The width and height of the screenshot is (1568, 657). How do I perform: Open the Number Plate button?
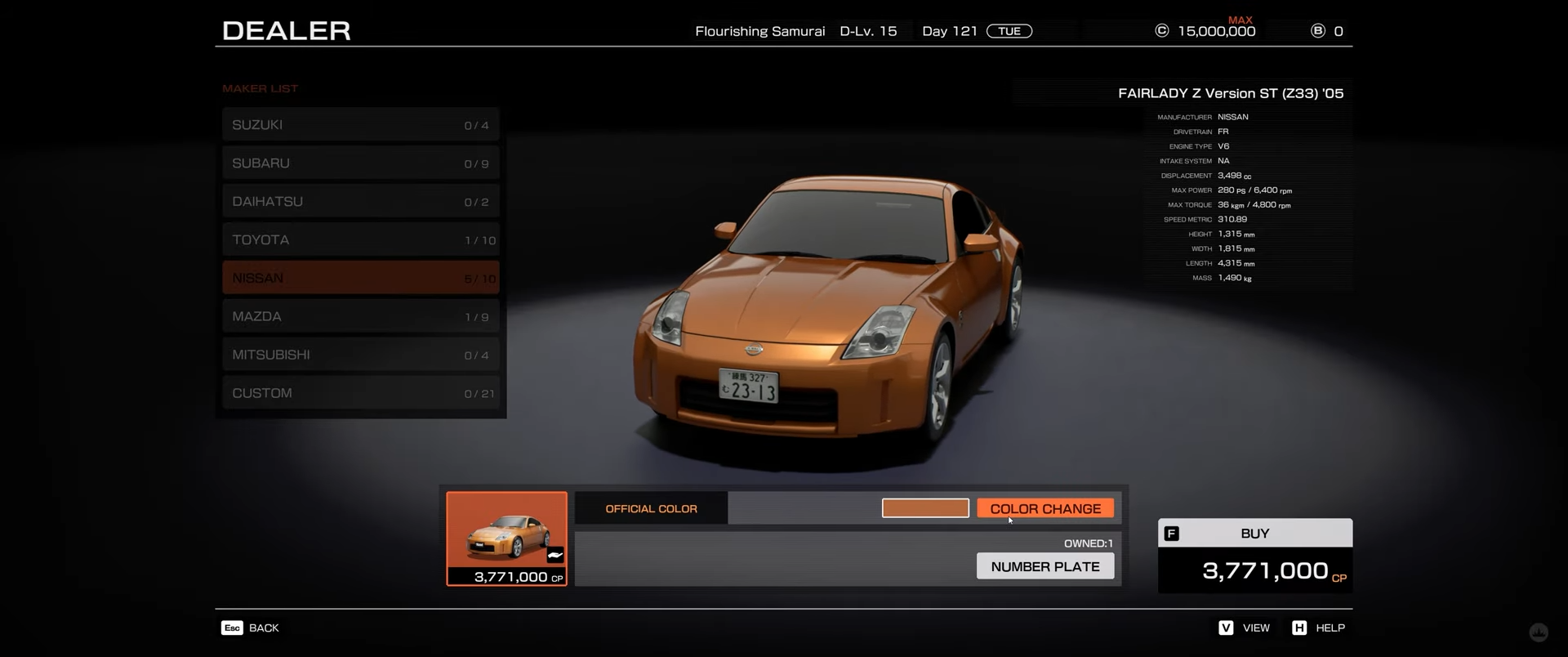[1045, 566]
